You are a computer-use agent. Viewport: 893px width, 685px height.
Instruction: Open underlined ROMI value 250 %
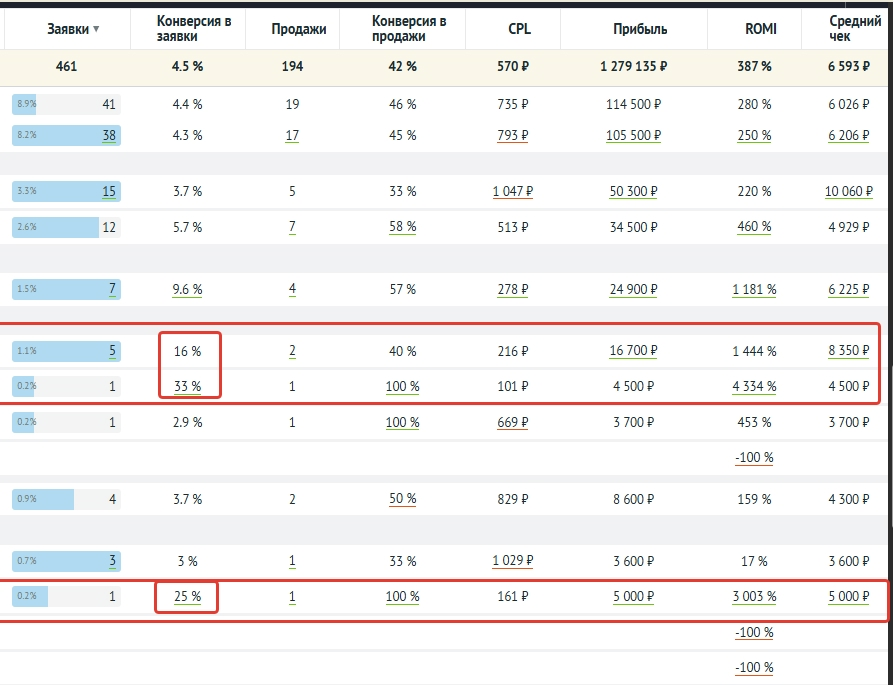tap(754, 136)
